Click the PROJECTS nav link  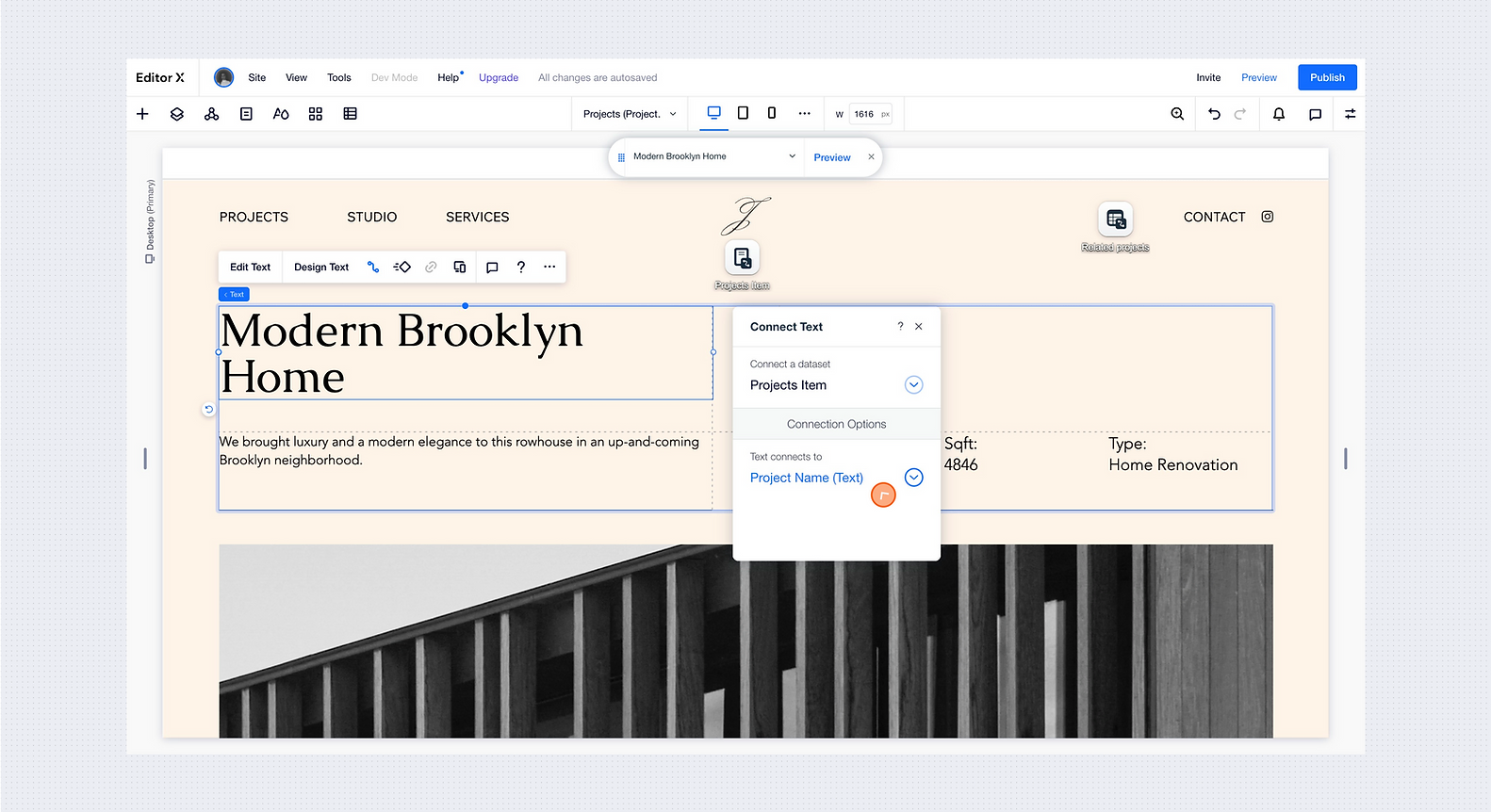click(254, 217)
